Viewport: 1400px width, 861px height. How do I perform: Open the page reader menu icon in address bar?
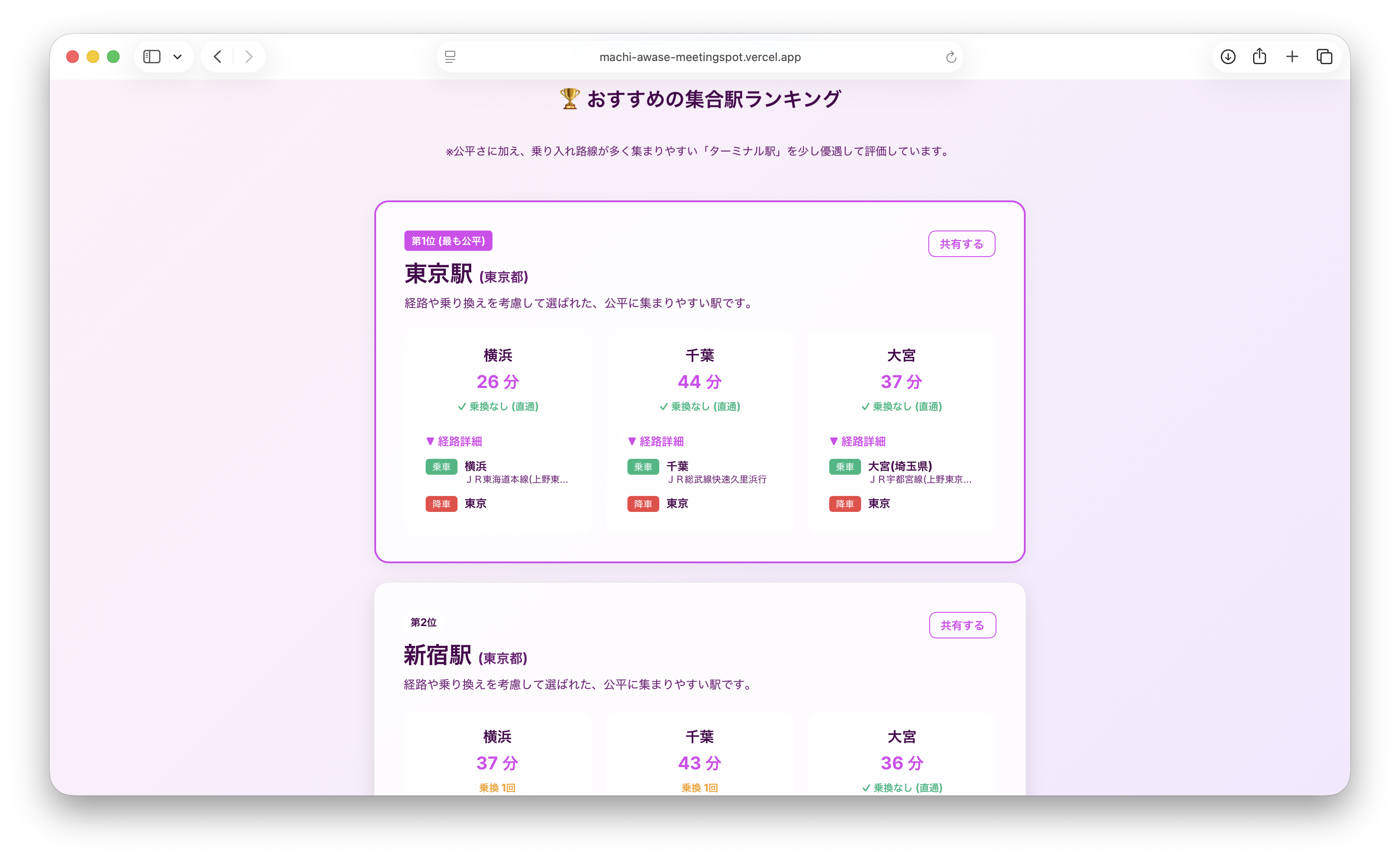450,57
